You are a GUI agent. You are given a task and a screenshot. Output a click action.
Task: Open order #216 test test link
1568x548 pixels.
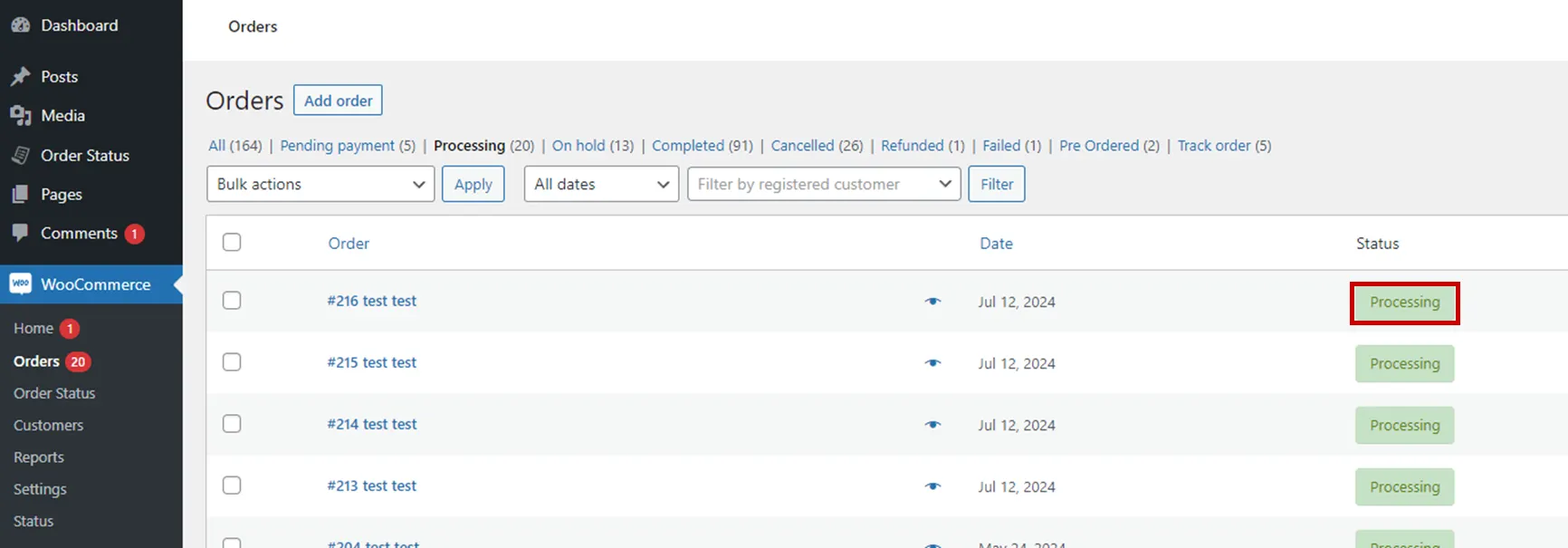372,301
